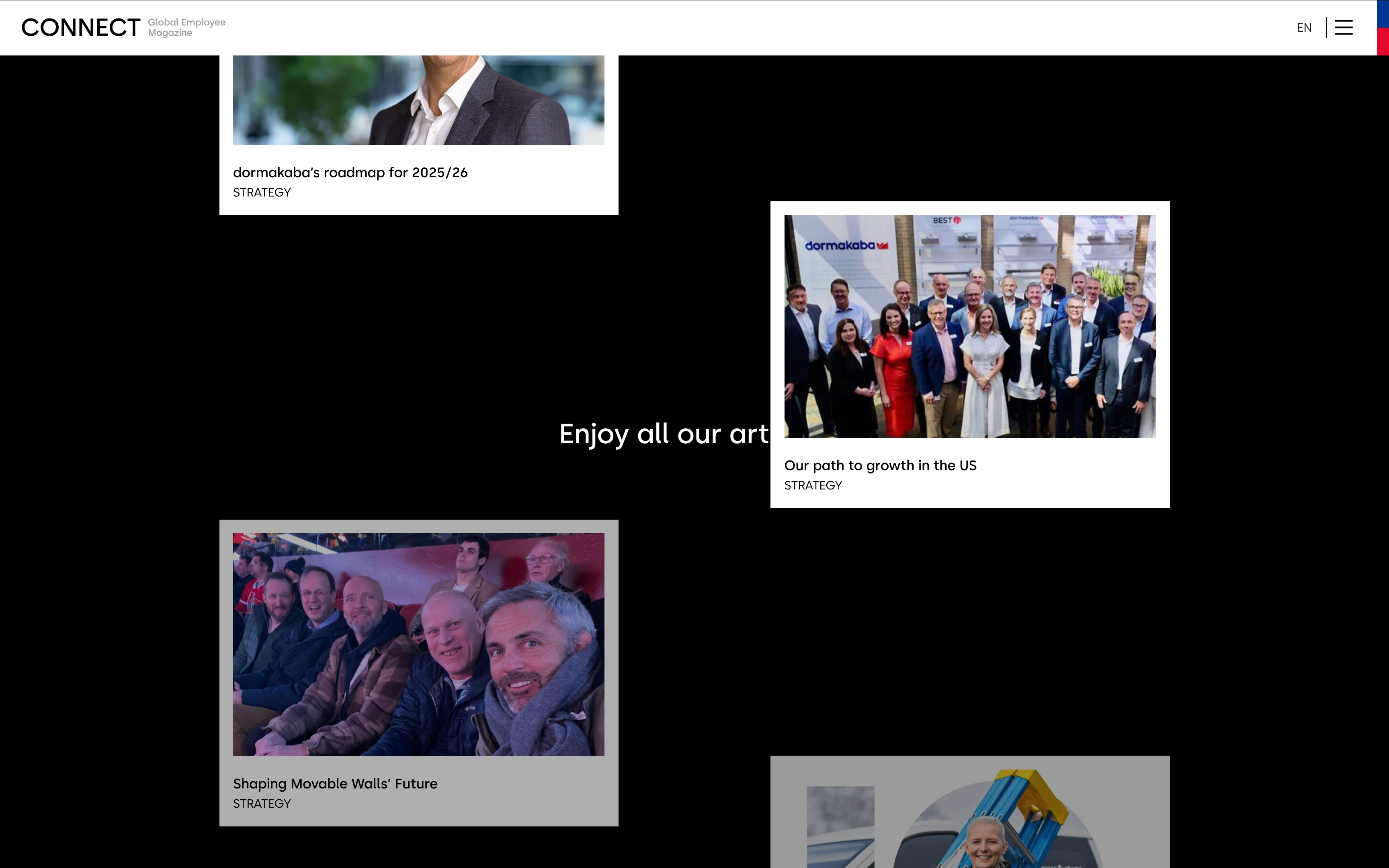Click the CEO portrait thumbnail
Screen dimensions: 1389x868
[x=418, y=100]
